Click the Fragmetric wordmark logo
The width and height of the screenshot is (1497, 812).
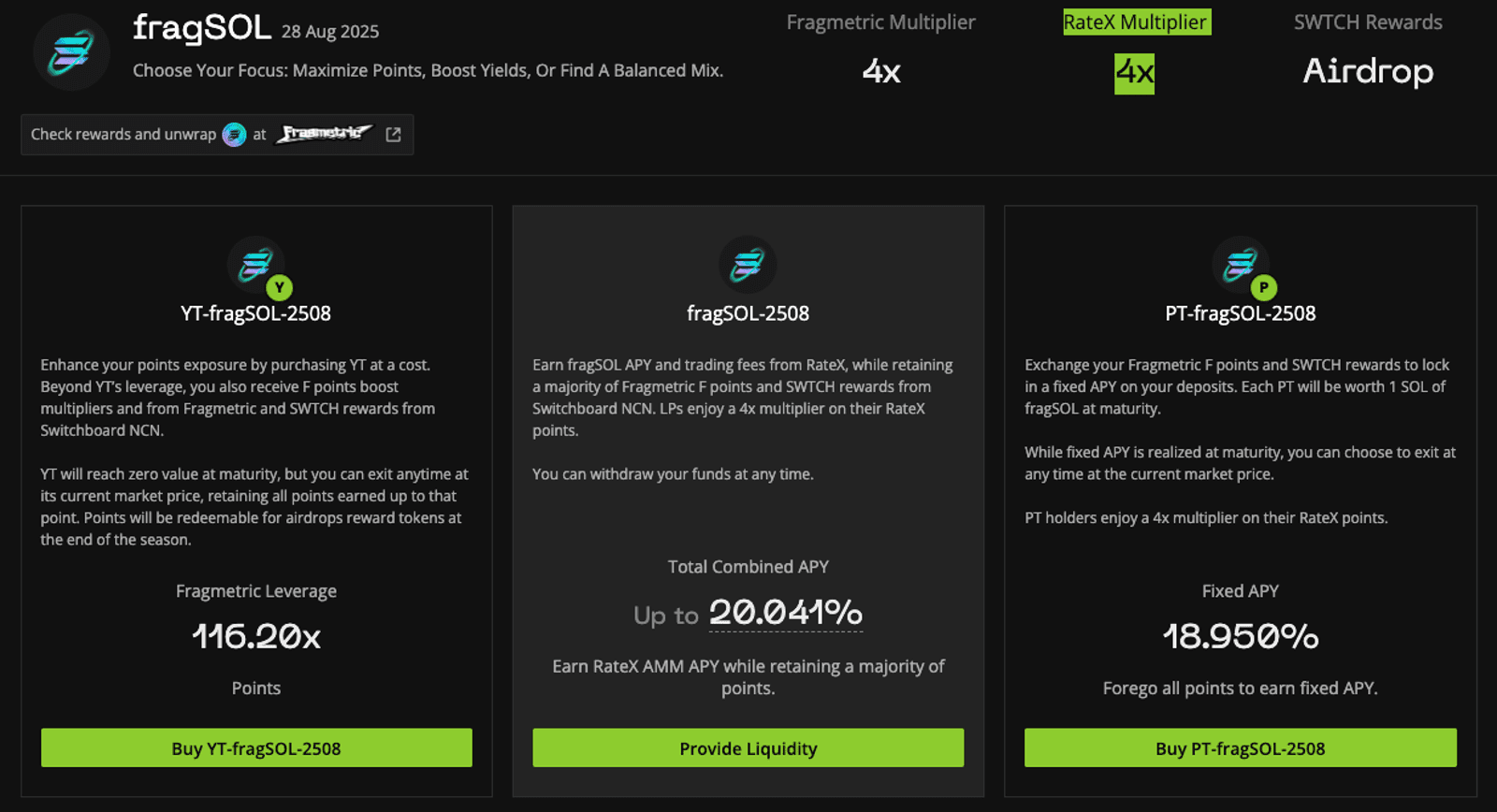[324, 134]
